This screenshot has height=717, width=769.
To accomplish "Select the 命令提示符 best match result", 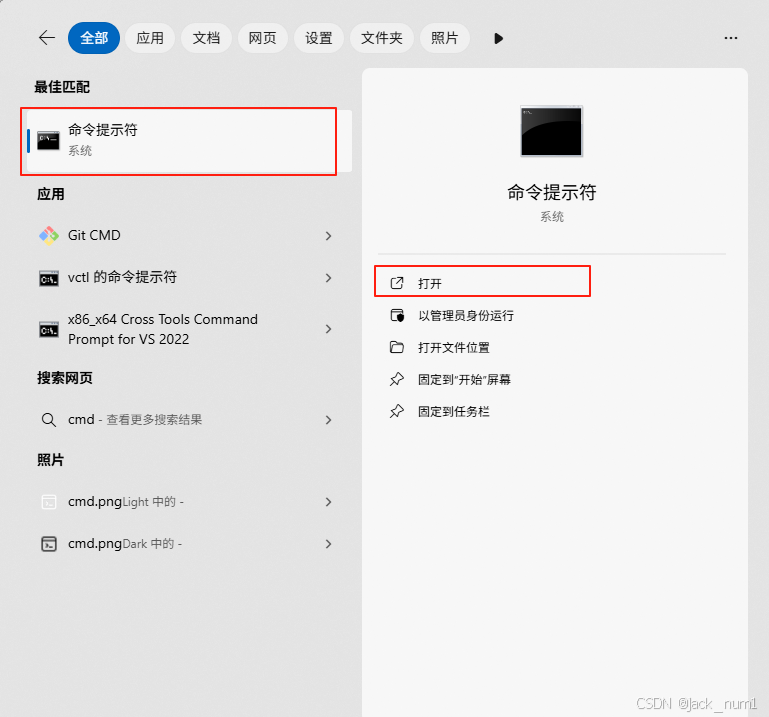I will point(188,141).
